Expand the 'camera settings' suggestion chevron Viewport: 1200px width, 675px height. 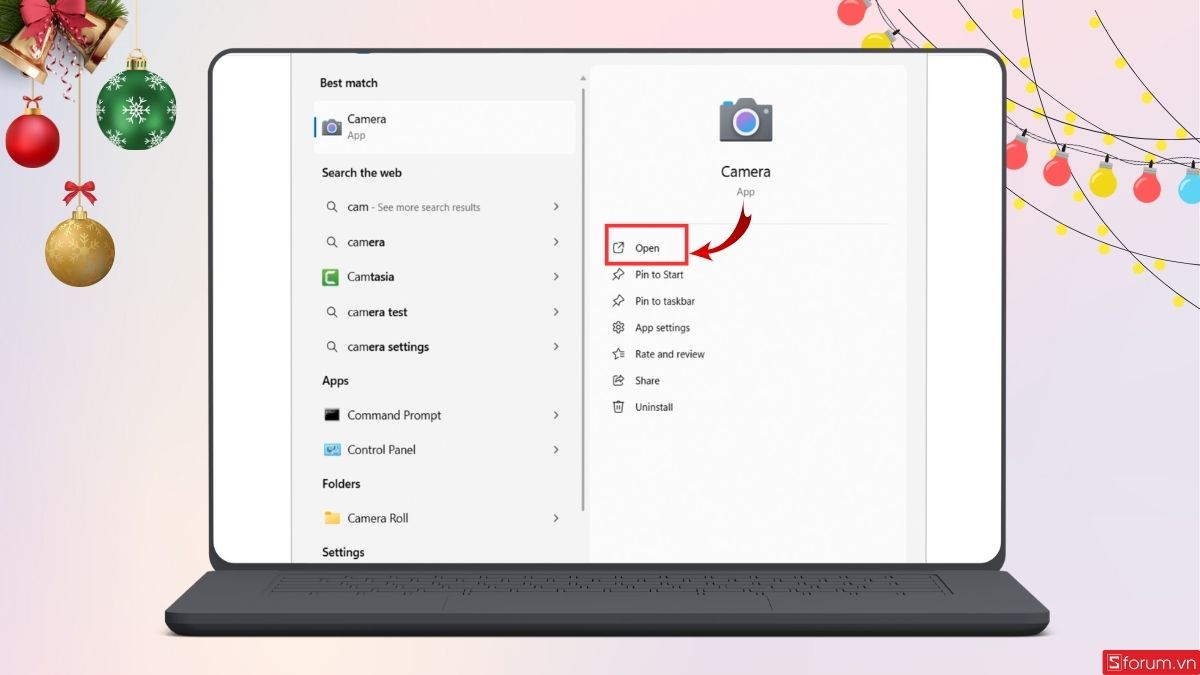556,346
